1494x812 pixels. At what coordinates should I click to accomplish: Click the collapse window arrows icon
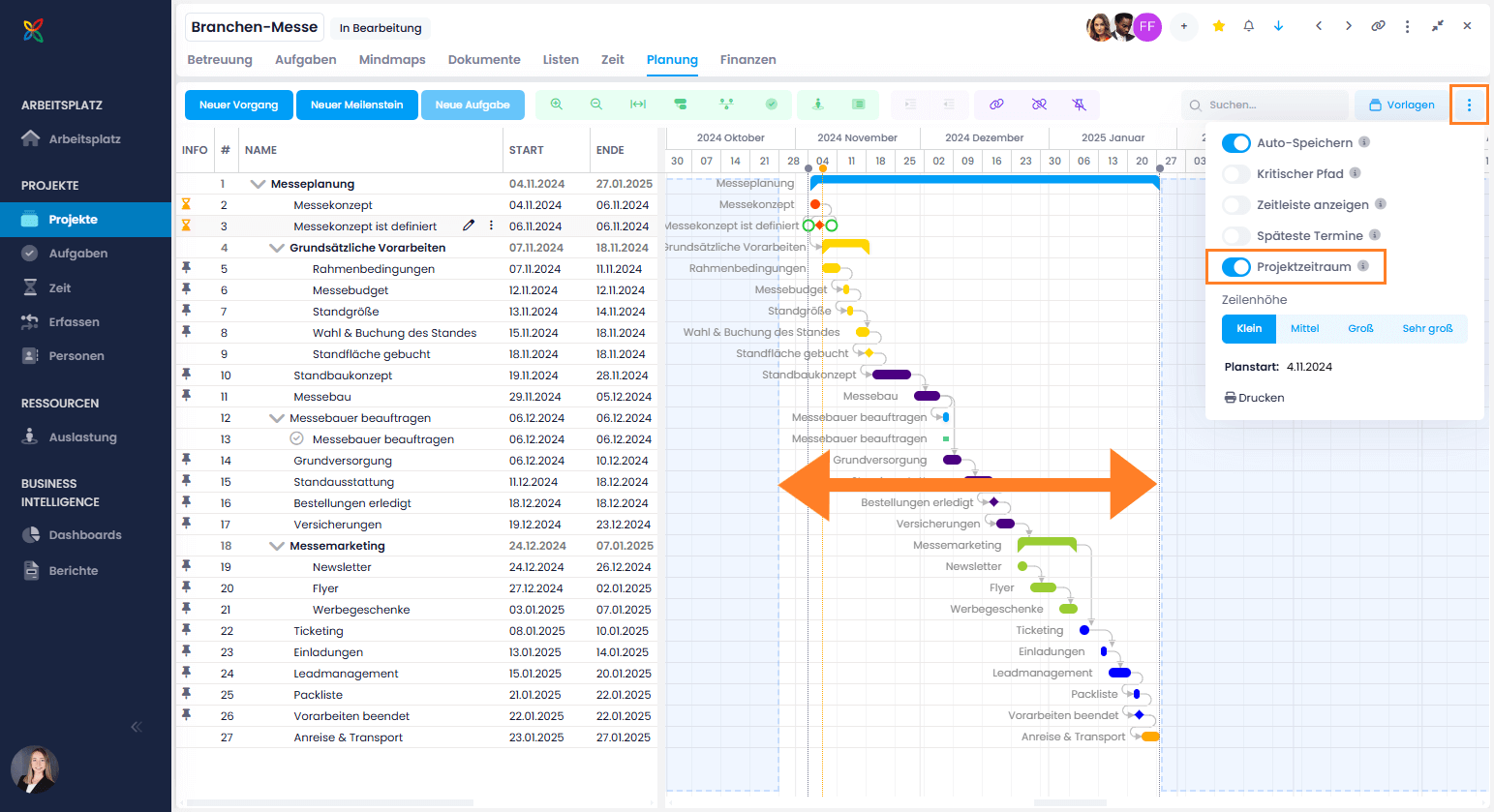pos(1438,26)
